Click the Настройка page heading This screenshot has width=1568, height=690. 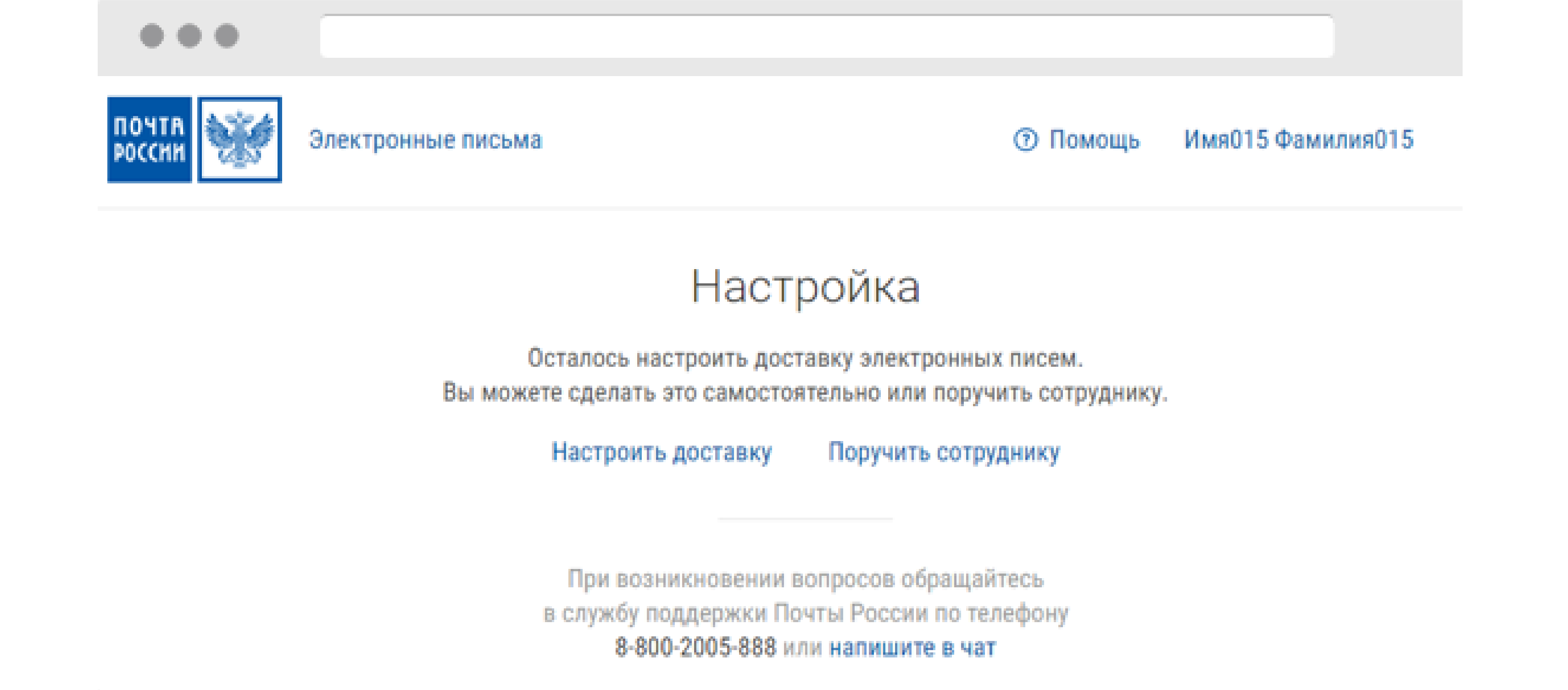805,287
